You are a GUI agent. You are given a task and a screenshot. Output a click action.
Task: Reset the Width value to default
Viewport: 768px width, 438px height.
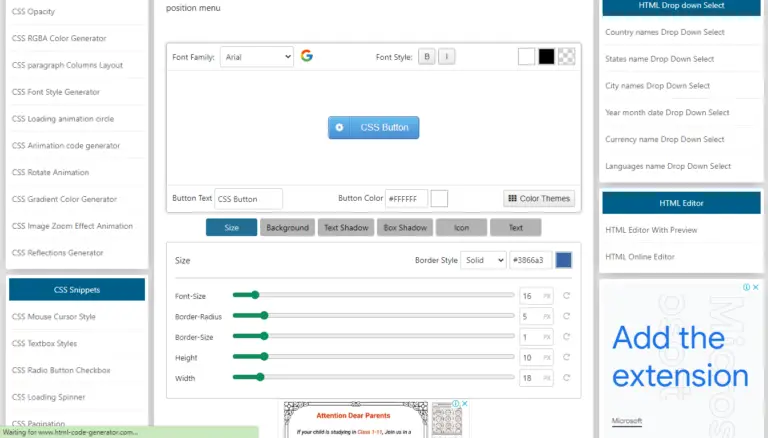(x=567, y=378)
